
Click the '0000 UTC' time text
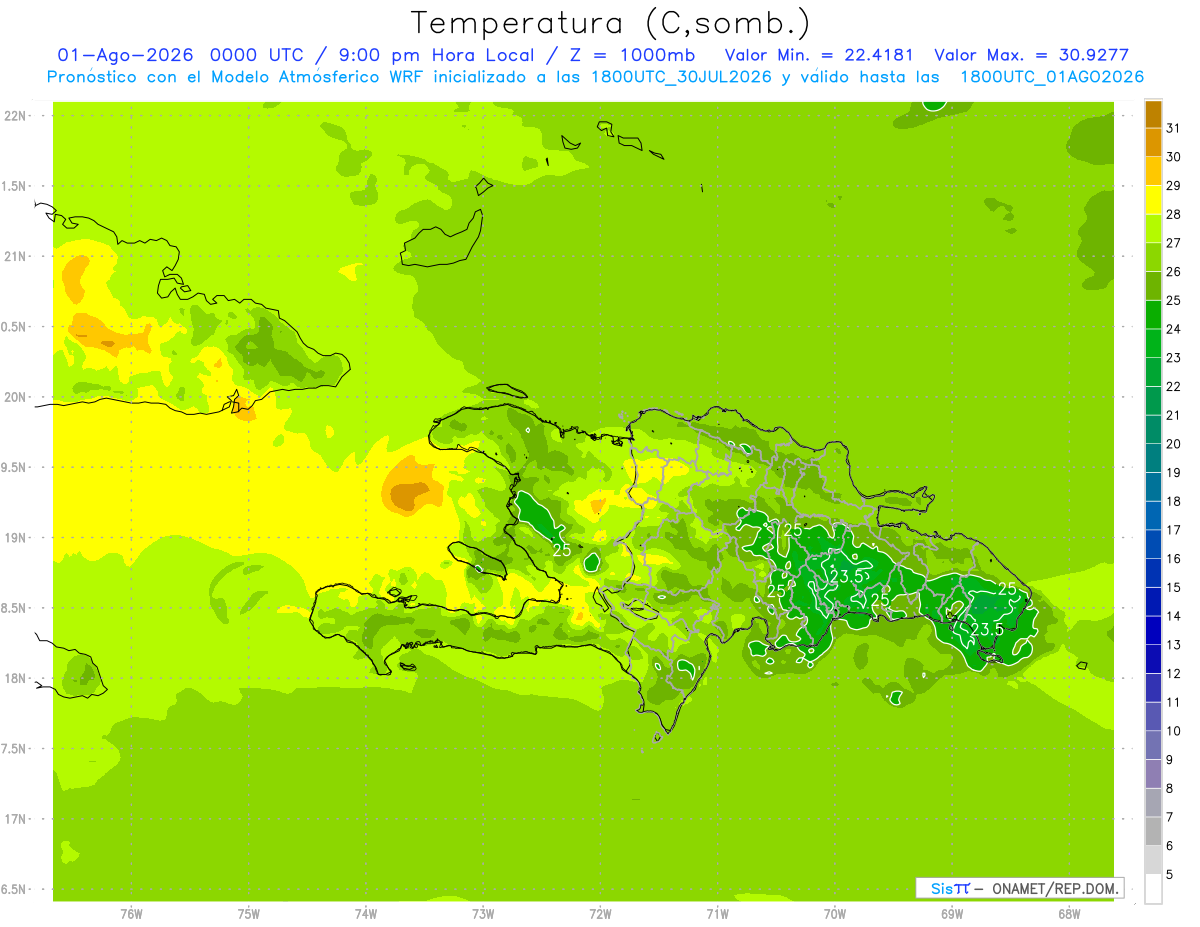[x=260, y=55]
